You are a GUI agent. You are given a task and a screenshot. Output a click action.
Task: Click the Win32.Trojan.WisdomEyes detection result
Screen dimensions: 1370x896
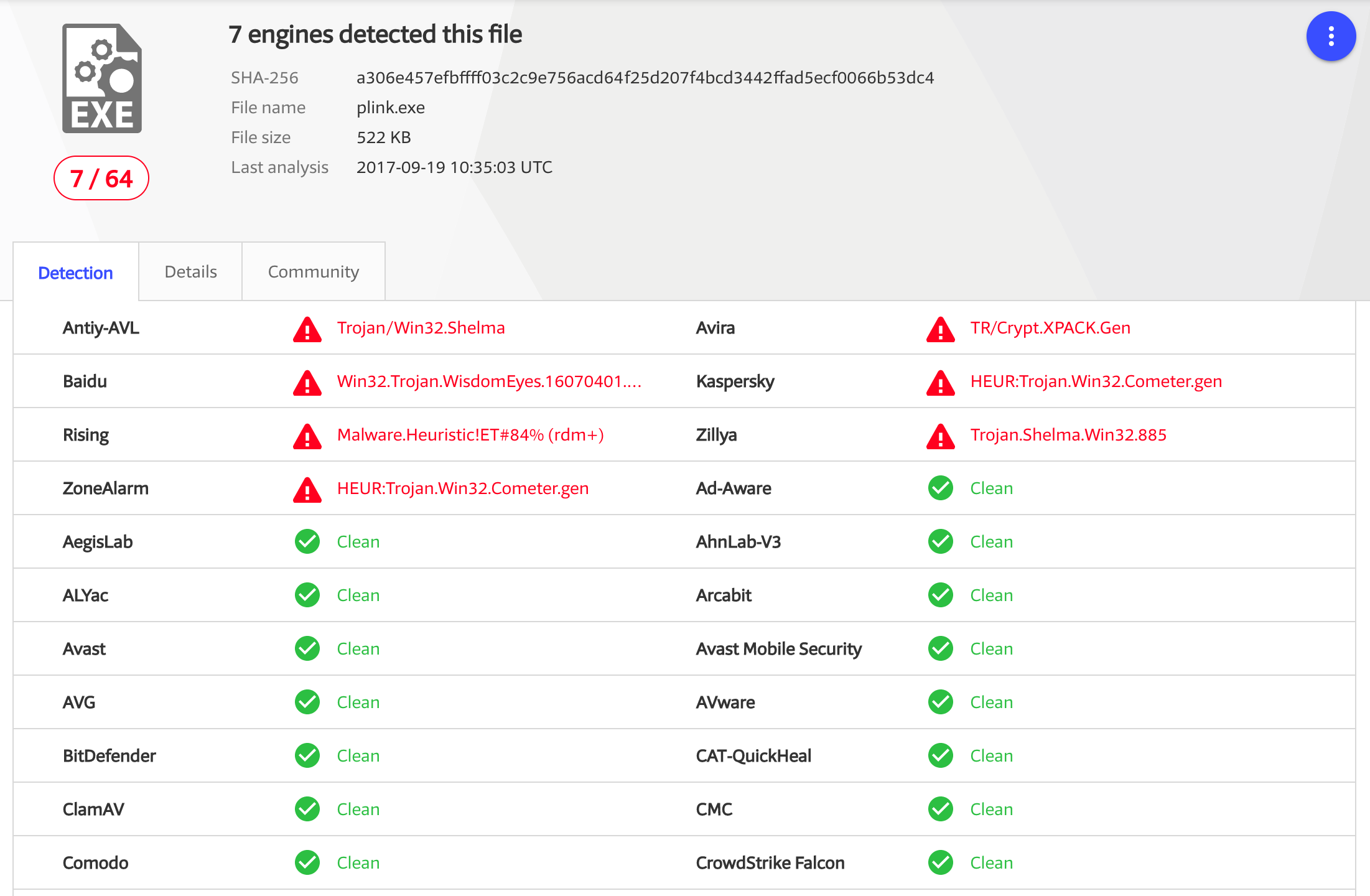pyautogui.click(x=489, y=381)
